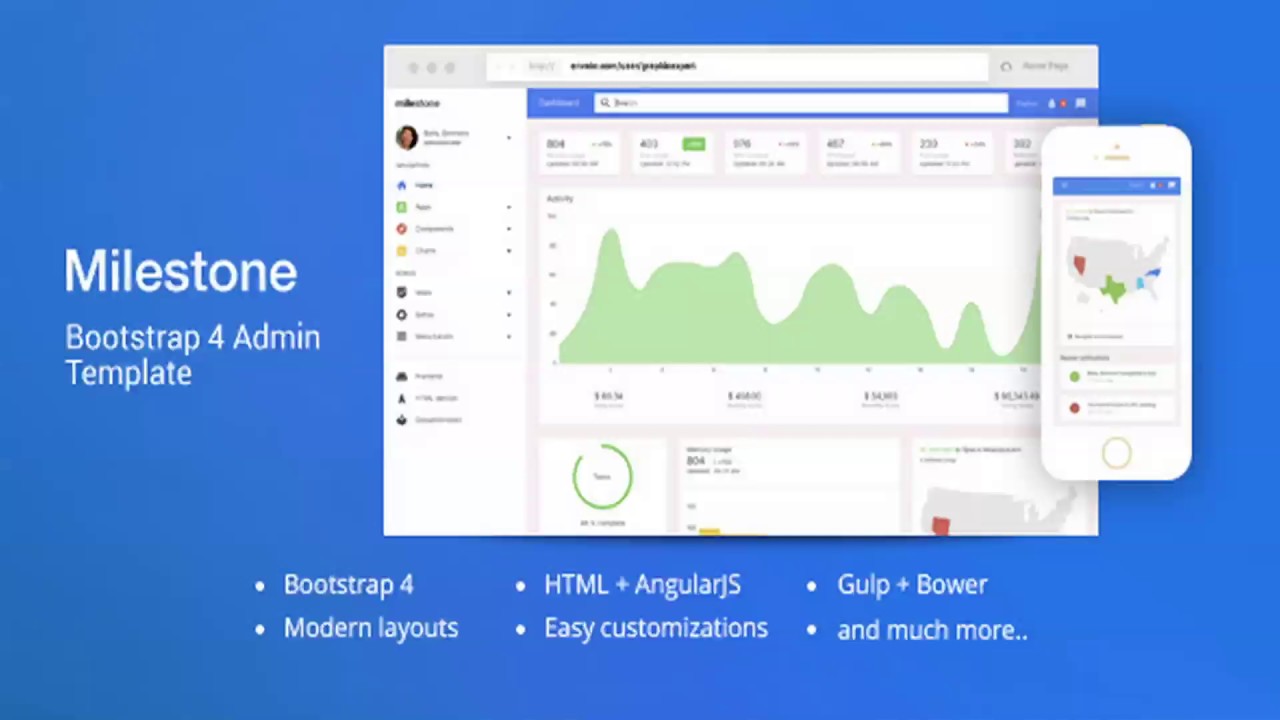Click the 'Easy customizations' bullet text
This screenshot has width=1280, height=720.
656,628
